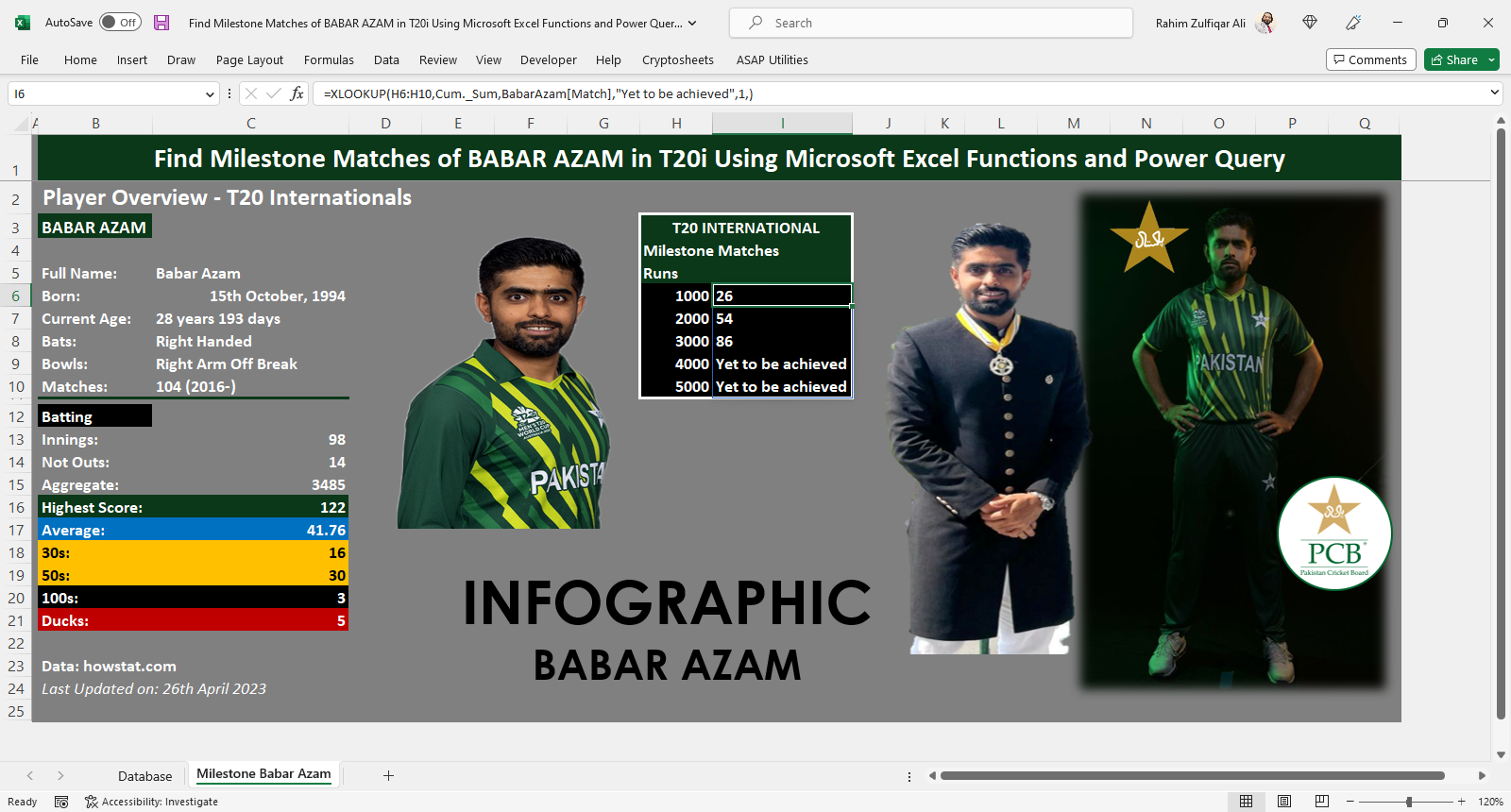Screen dimensions: 1511x812
Task: Open Rahim Zulfiqar Ali account picture
Action: tap(1265, 23)
